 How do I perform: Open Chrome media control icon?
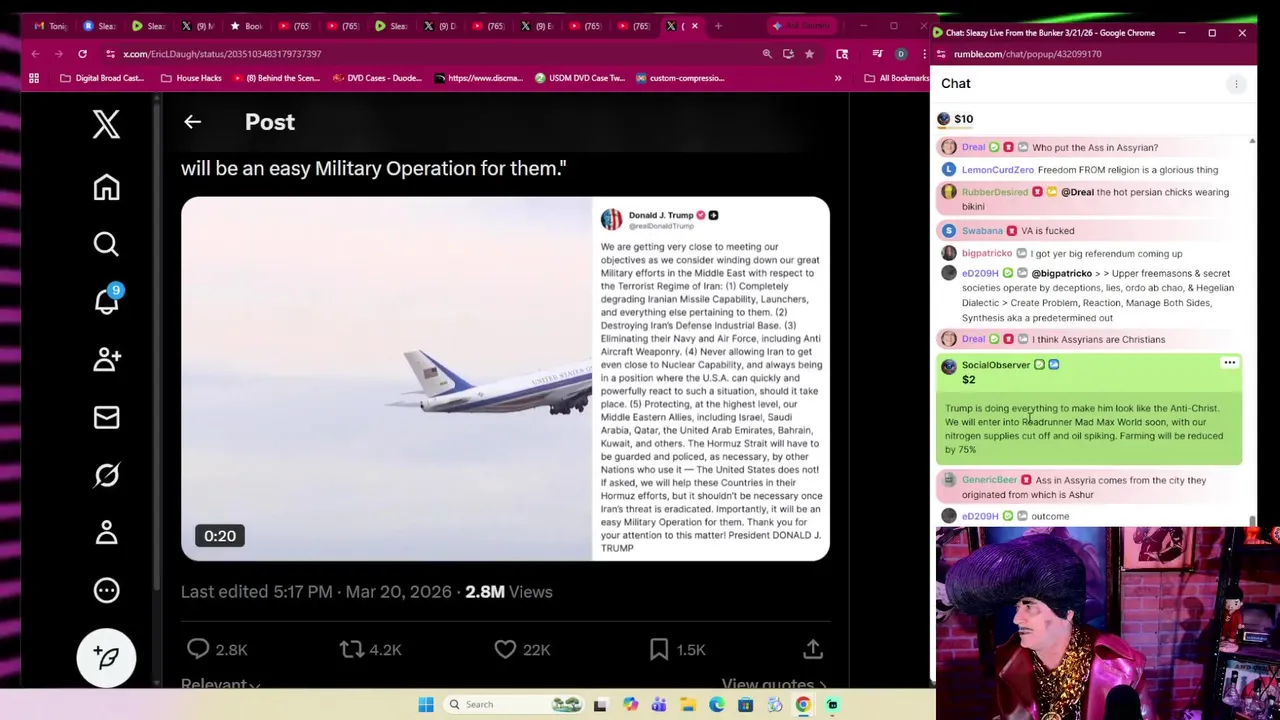click(877, 54)
